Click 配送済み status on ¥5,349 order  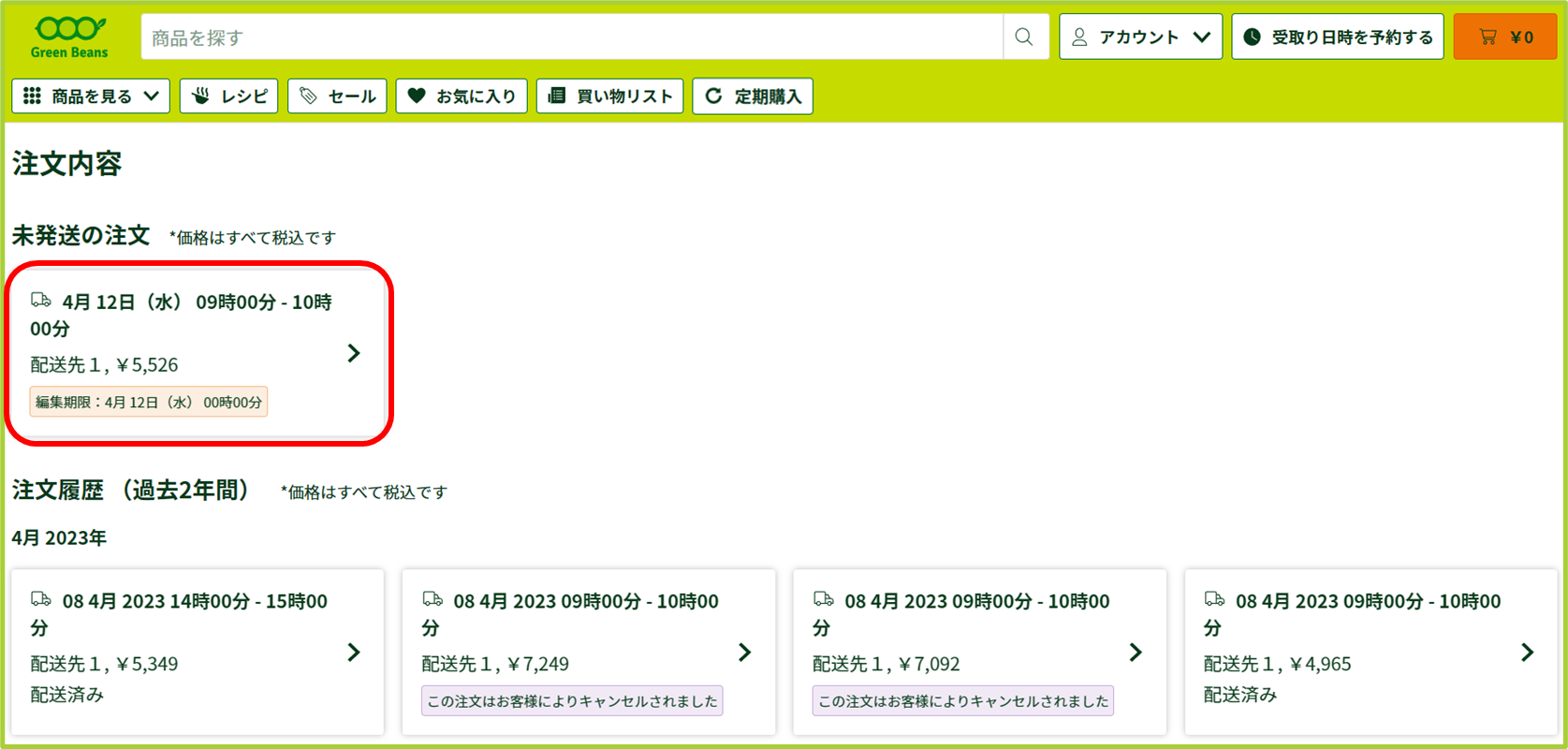tap(67, 695)
